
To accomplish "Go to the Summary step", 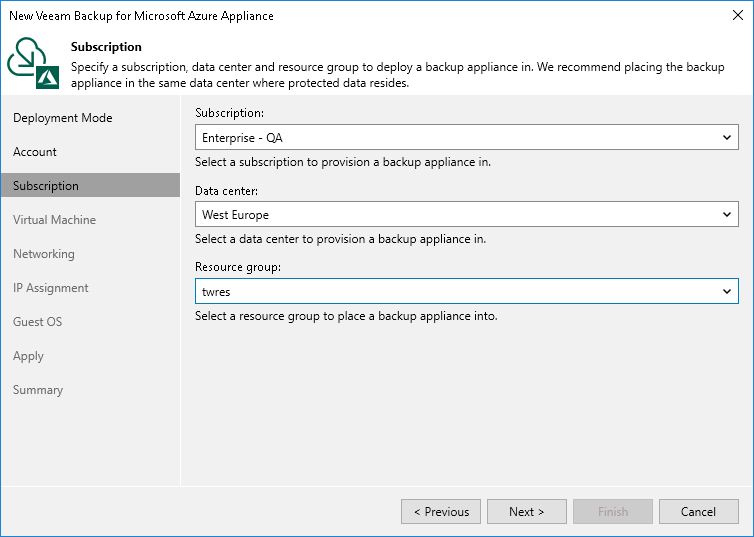I will tap(38, 390).
